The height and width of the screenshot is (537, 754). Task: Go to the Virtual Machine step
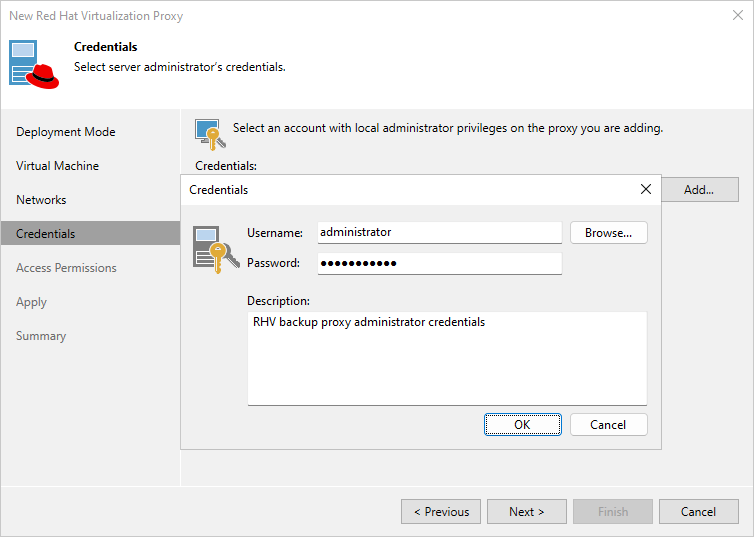tap(58, 166)
